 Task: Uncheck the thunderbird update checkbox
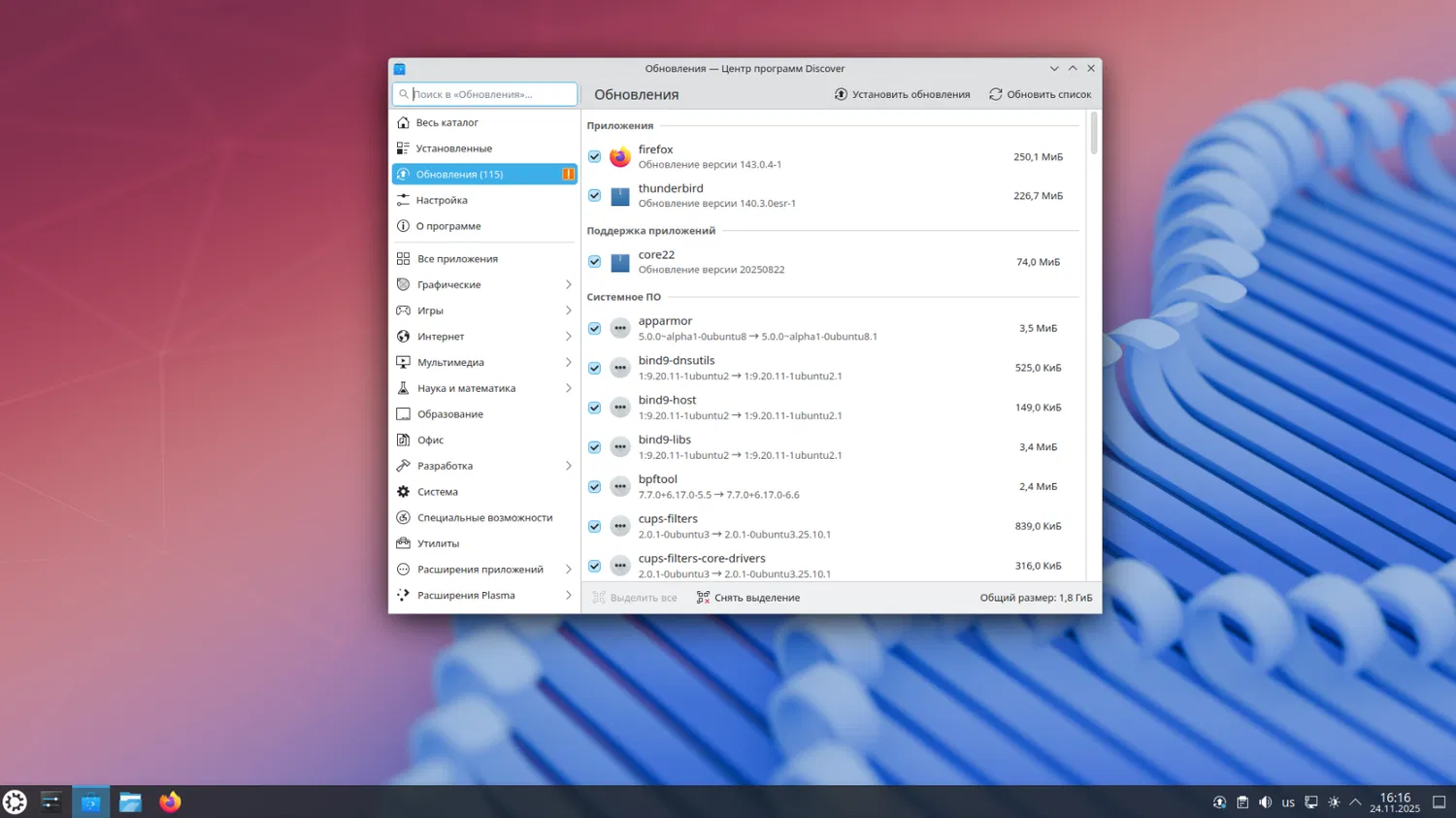point(595,196)
